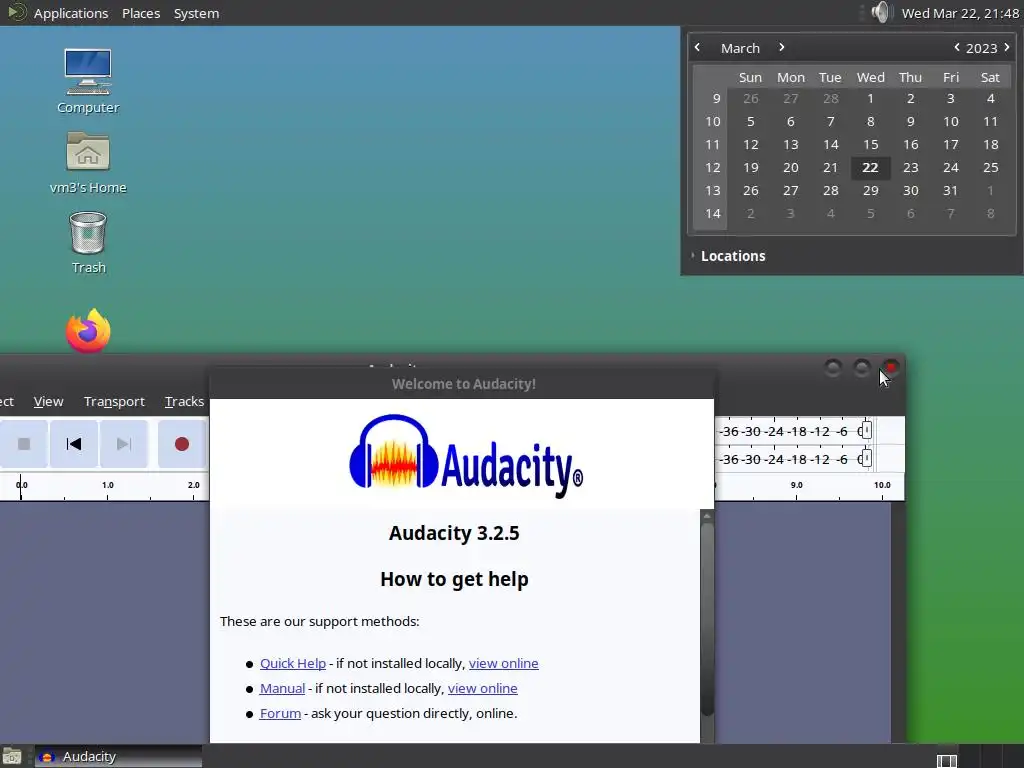The height and width of the screenshot is (768, 1024).
Task: Click the workspace switcher icon in bottom panel
Action: coord(947,761)
